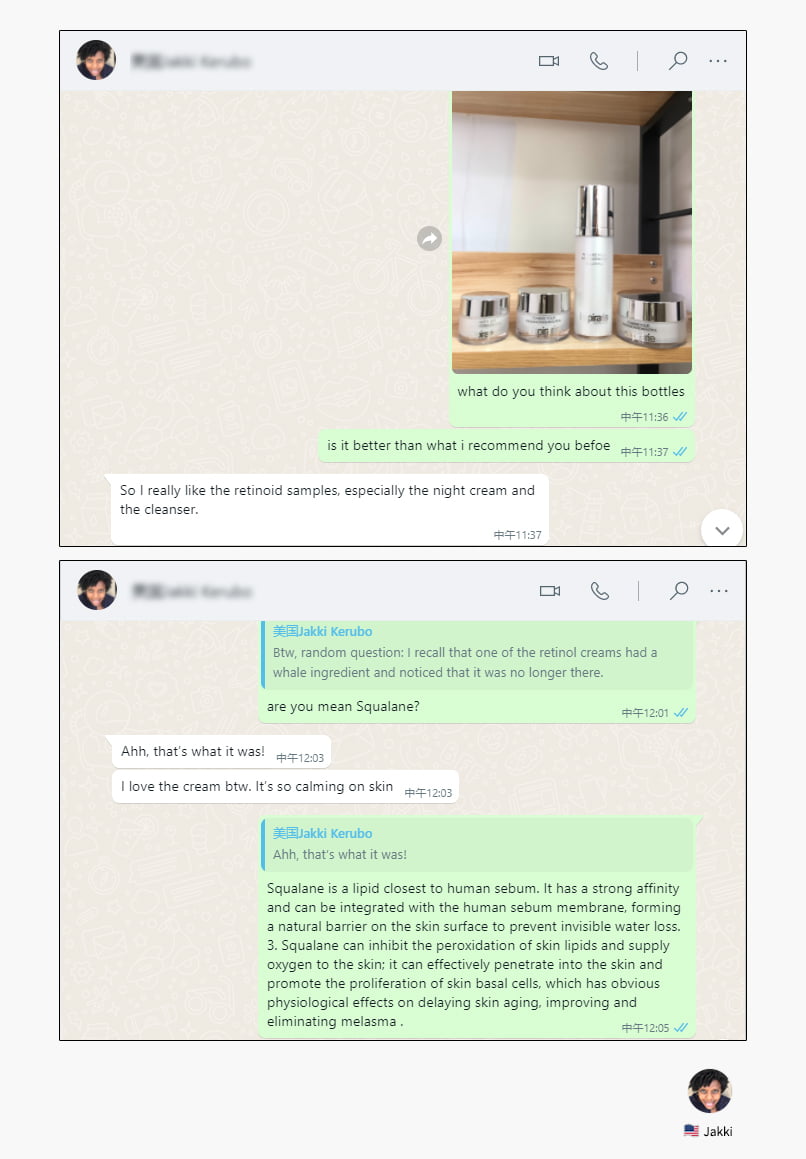Start video call in top chat header
This screenshot has height=1159, width=806.
(x=549, y=61)
